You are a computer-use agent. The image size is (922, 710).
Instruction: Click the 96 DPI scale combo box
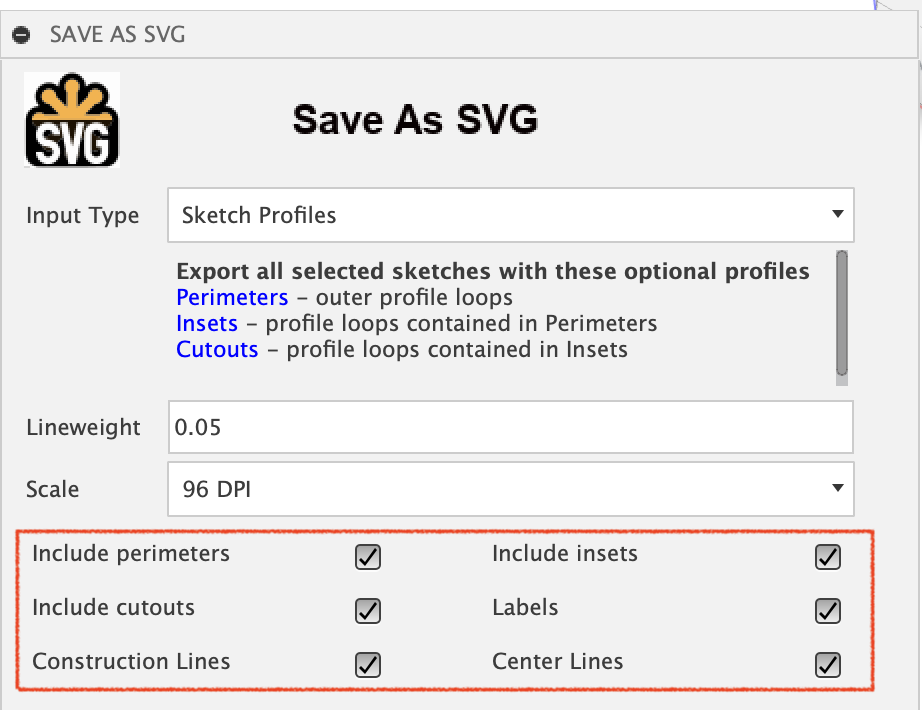510,489
